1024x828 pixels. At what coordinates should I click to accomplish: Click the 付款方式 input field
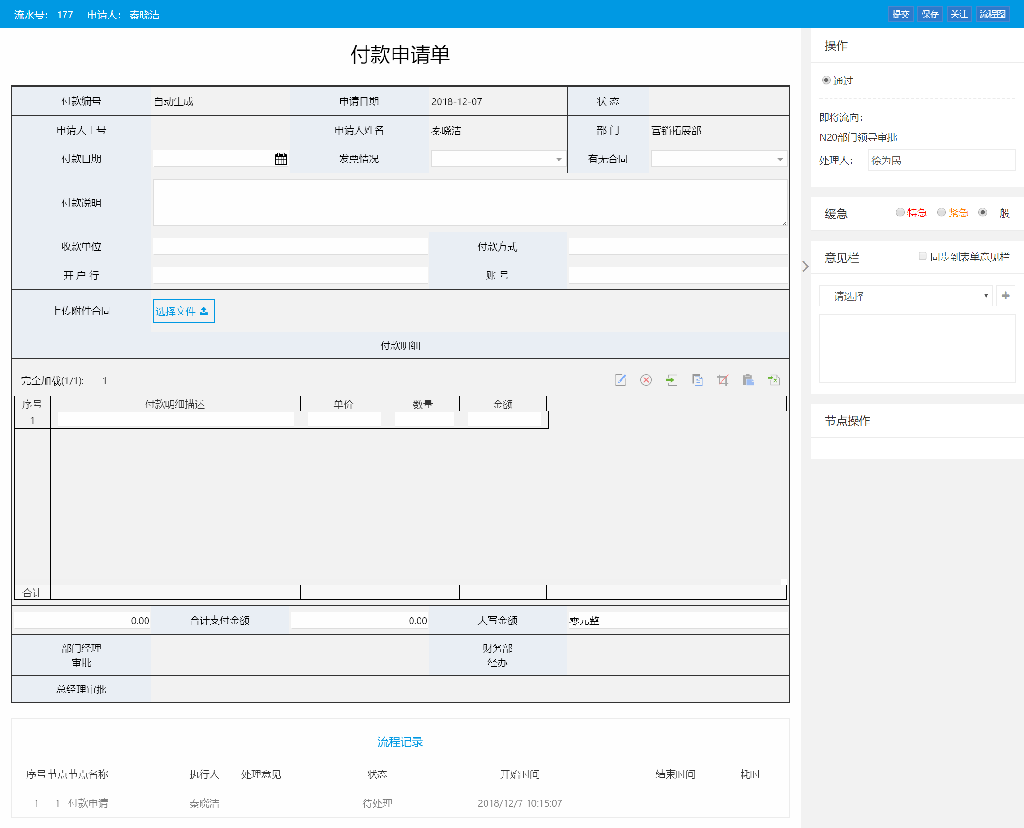tap(679, 246)
